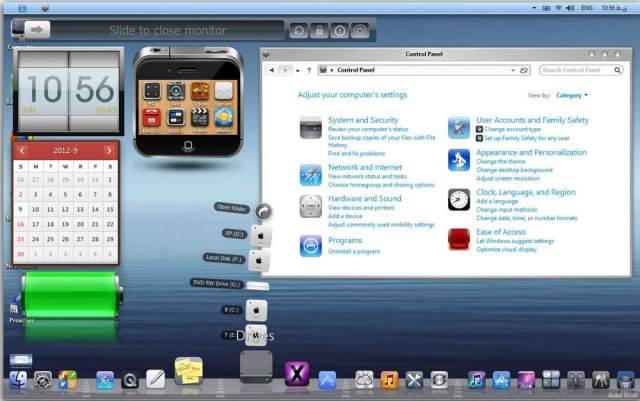
Task: Click the Add a language link
Action: coord(497,201)
